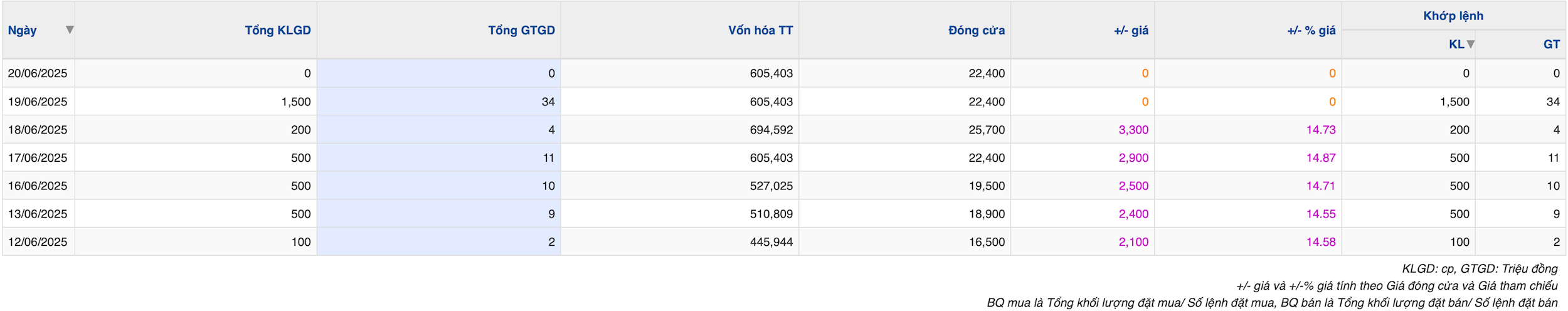The width and height of the screenshot is (1568, 311).
Task: Select the 12/06/2025 date cell
Action: click(x=38, y=242)
